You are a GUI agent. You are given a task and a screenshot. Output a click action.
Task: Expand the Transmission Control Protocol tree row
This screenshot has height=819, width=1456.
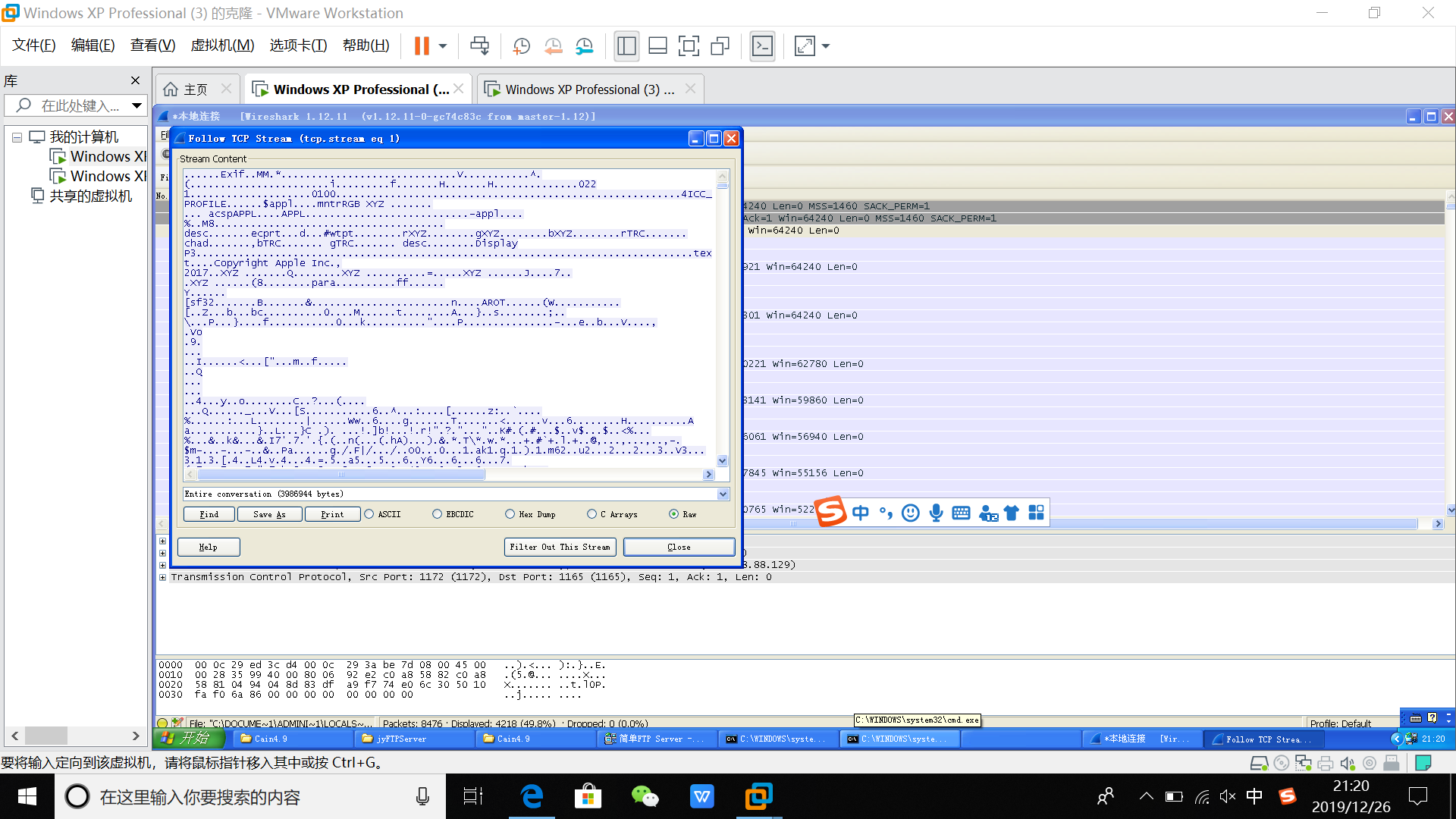point(162,577)
